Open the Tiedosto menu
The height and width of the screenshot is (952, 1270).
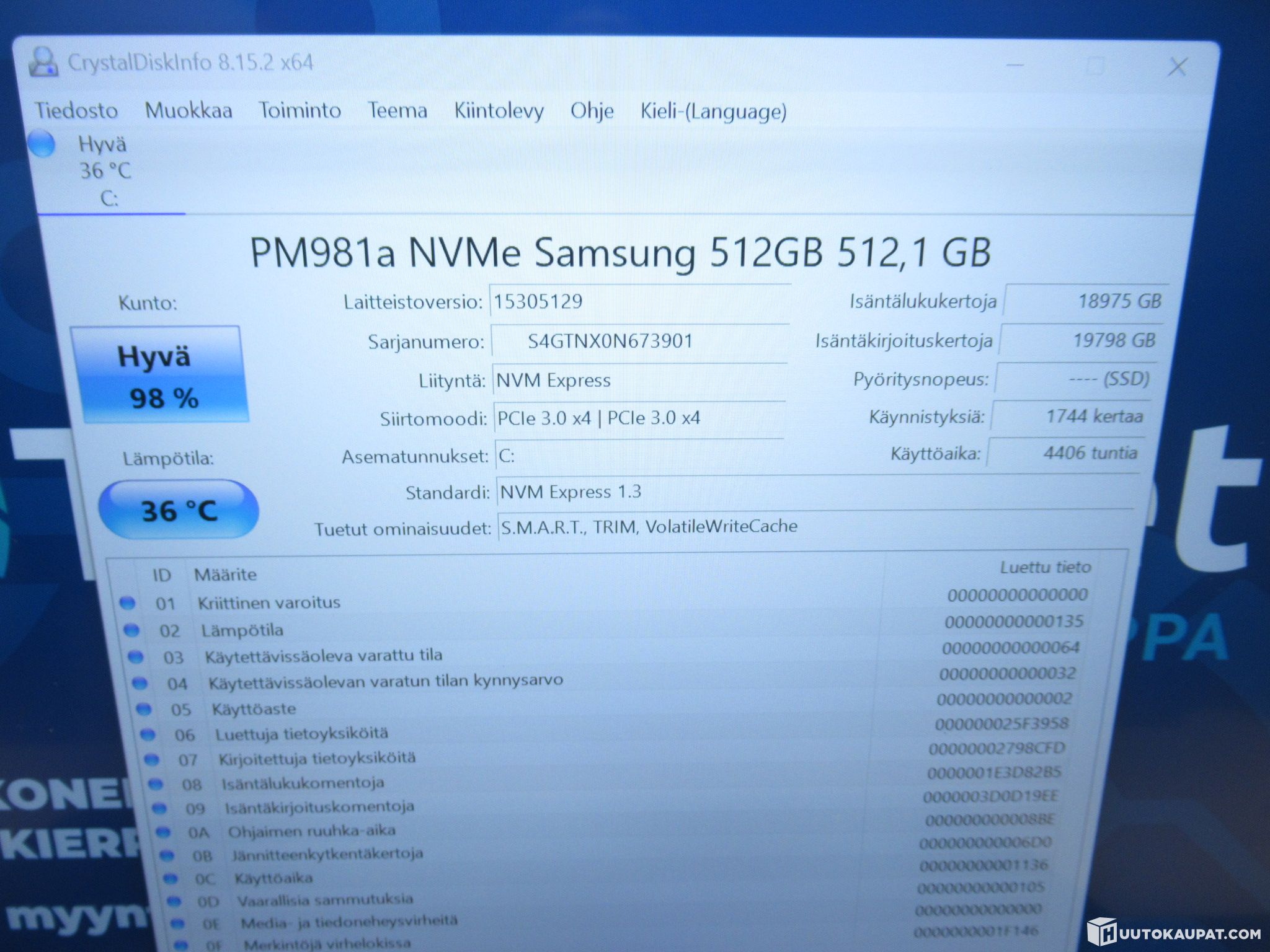76,110
